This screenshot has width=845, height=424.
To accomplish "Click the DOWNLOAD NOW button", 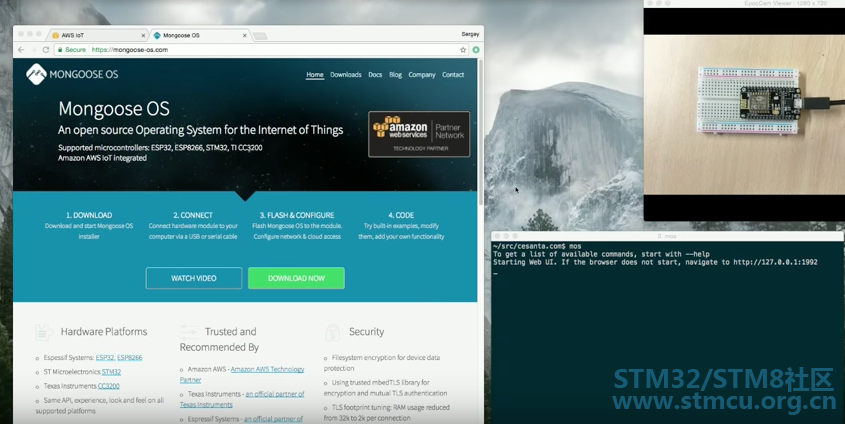I will click(296, 278).
